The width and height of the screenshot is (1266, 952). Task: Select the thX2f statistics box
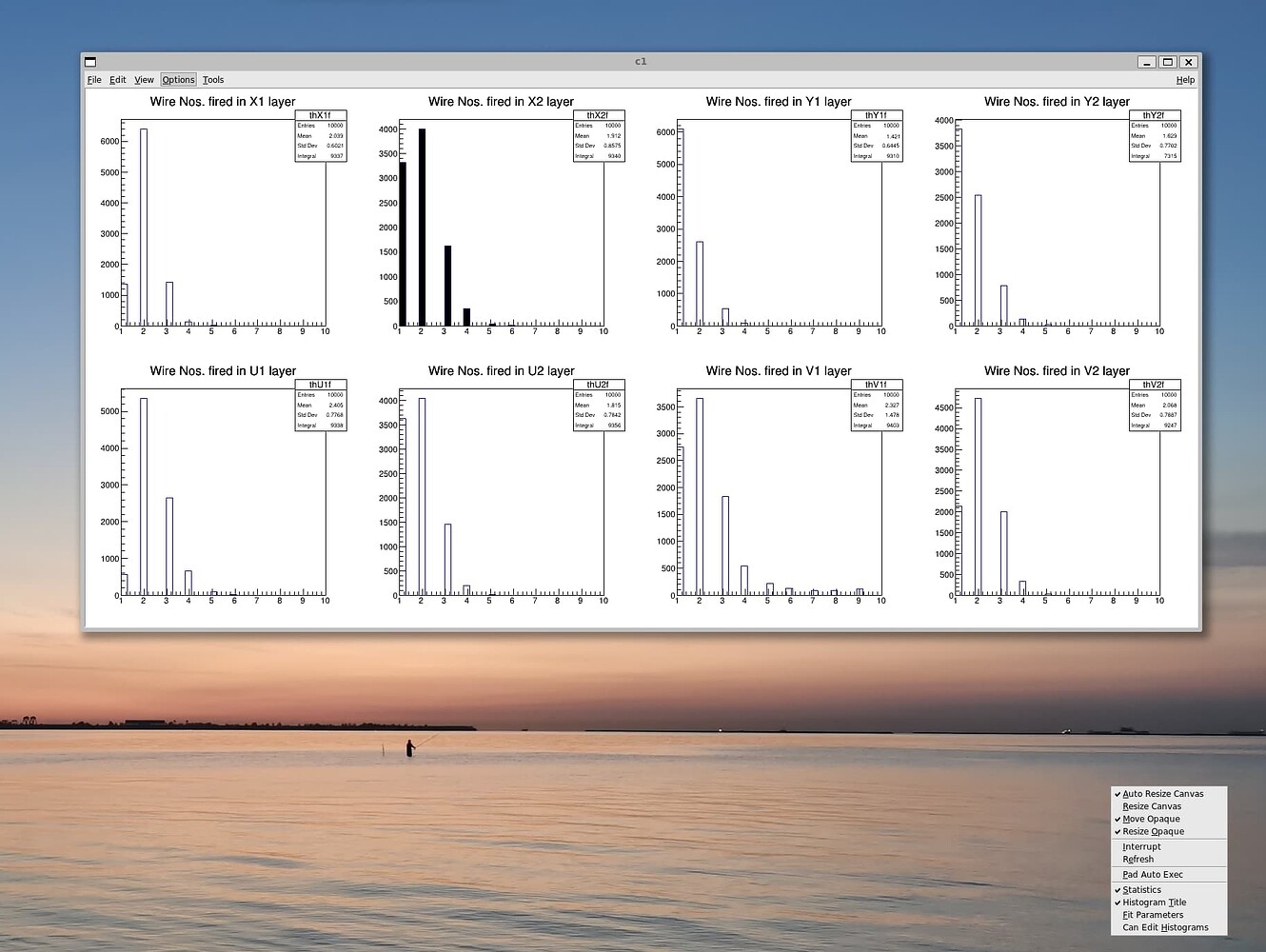click(x=599, y=136)
